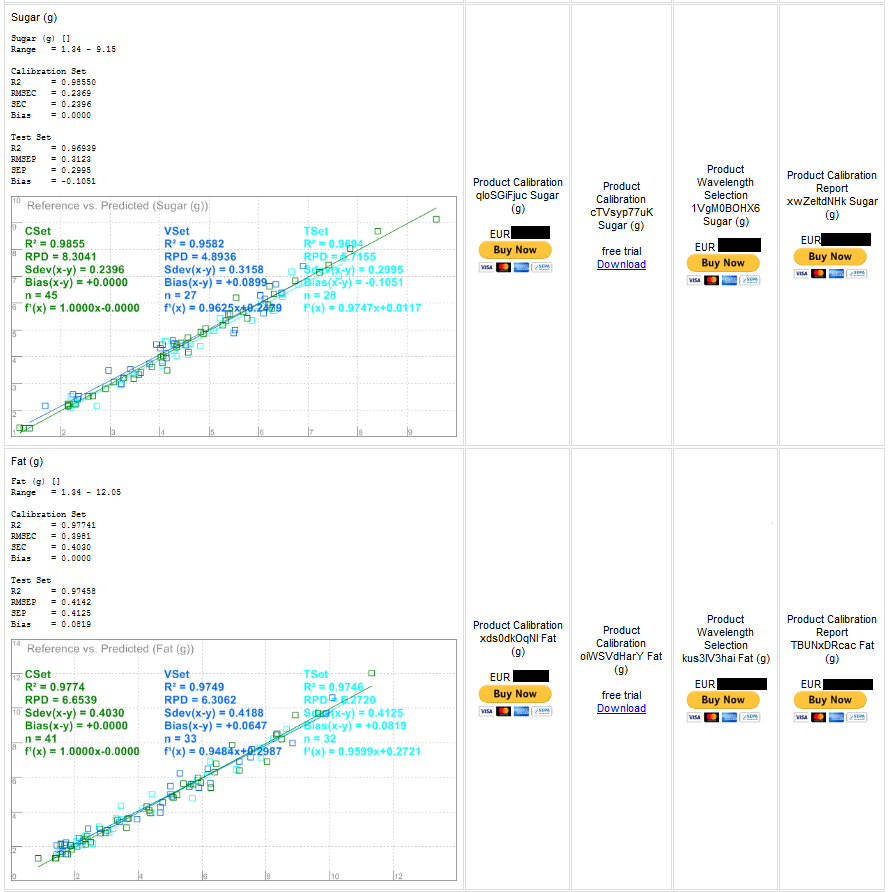Buy Fat Wavelength Selection kus3lV3hai
Image resolution: width=891 pixels, height=892 pixels.
(x=723, y=700)
